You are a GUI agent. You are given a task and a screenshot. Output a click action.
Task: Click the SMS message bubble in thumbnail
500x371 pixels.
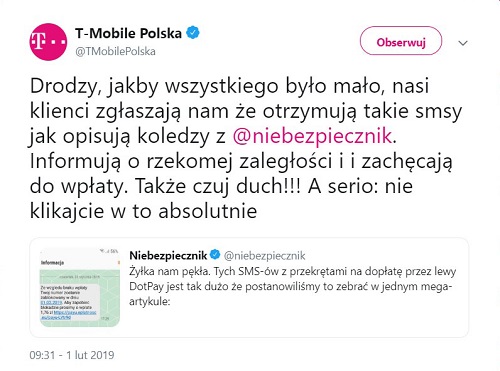[x=69, y=303]
